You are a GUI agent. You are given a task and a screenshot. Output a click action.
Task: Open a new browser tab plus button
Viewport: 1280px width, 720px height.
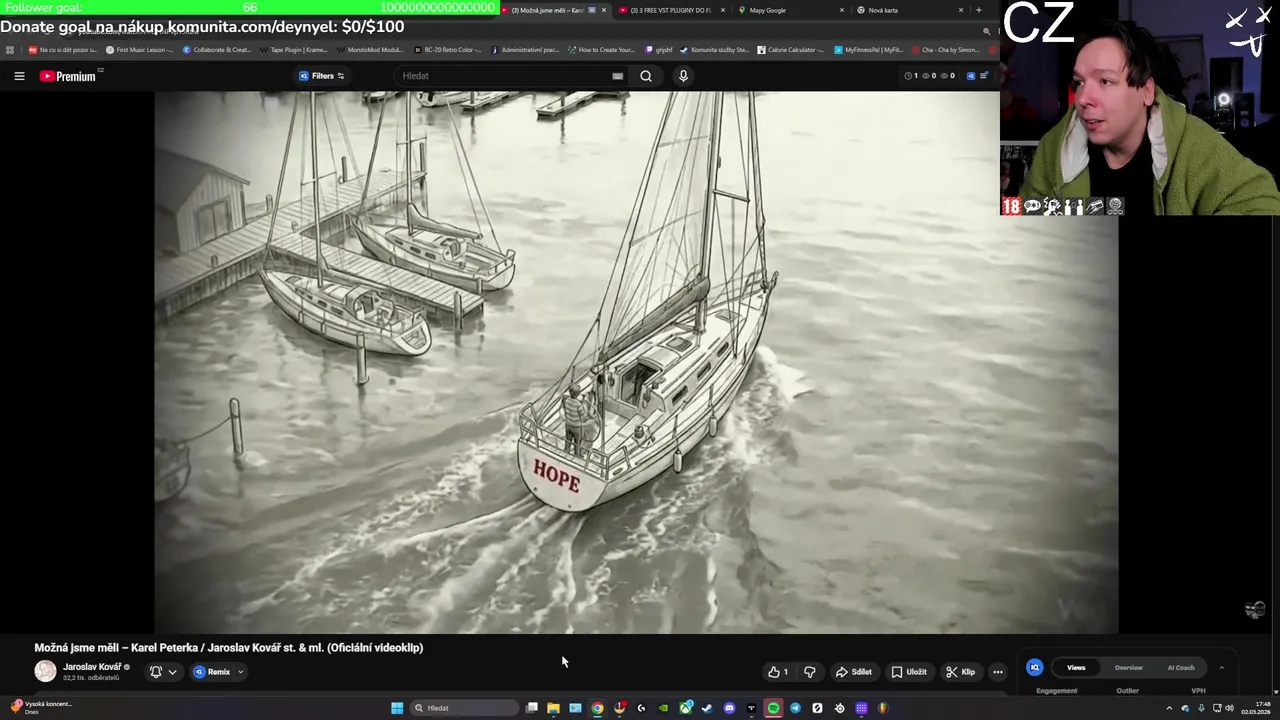click(978, 10)
